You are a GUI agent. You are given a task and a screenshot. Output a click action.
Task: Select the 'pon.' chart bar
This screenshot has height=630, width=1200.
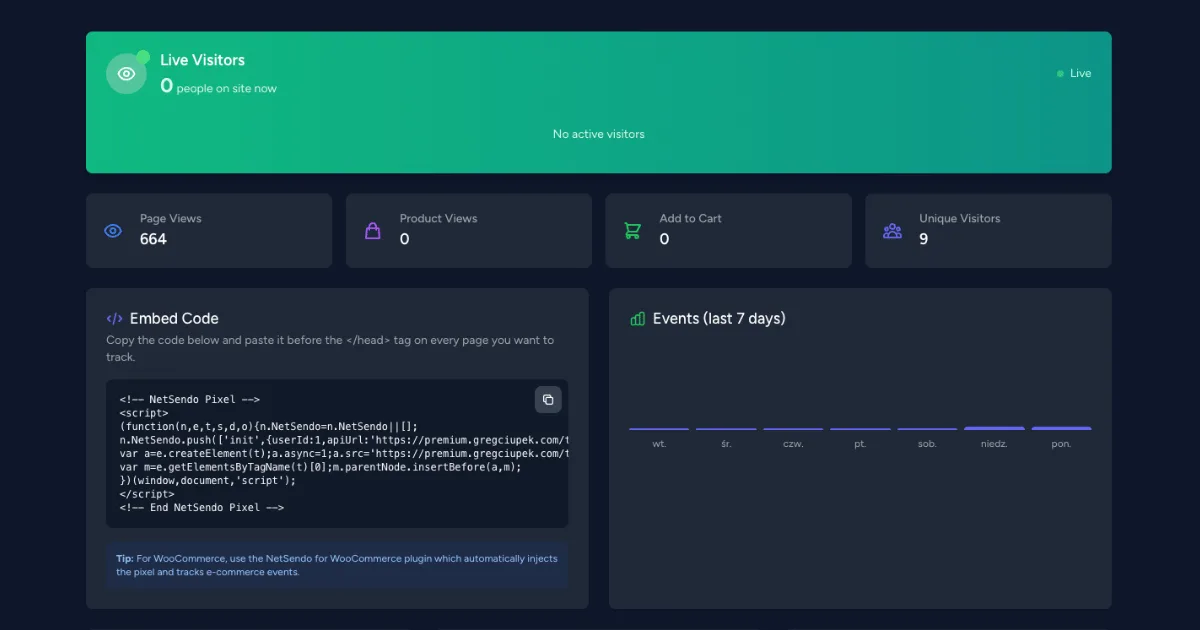[1061, 428]
